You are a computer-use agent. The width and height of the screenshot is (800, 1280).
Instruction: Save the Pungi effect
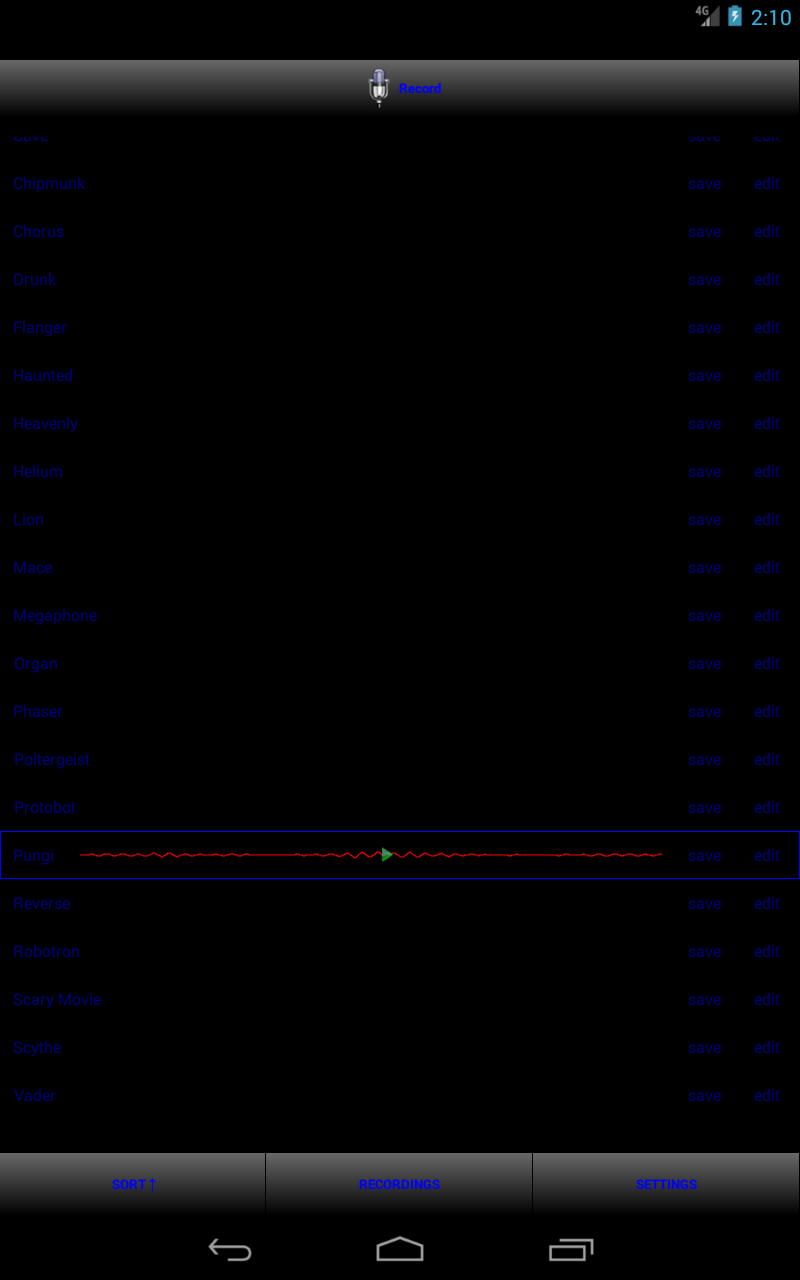tap(705, 856)
